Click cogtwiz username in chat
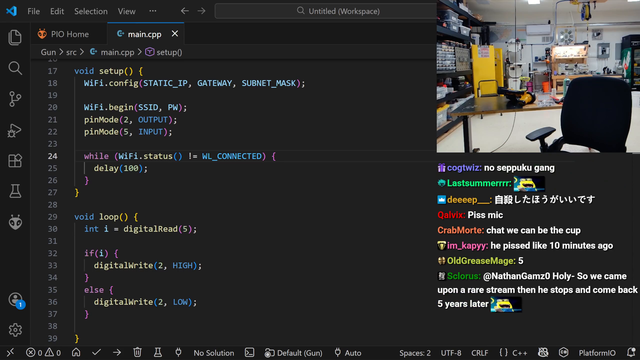Image resolution: width=640 pixels, height=360 pixels. tap(464, 168)
